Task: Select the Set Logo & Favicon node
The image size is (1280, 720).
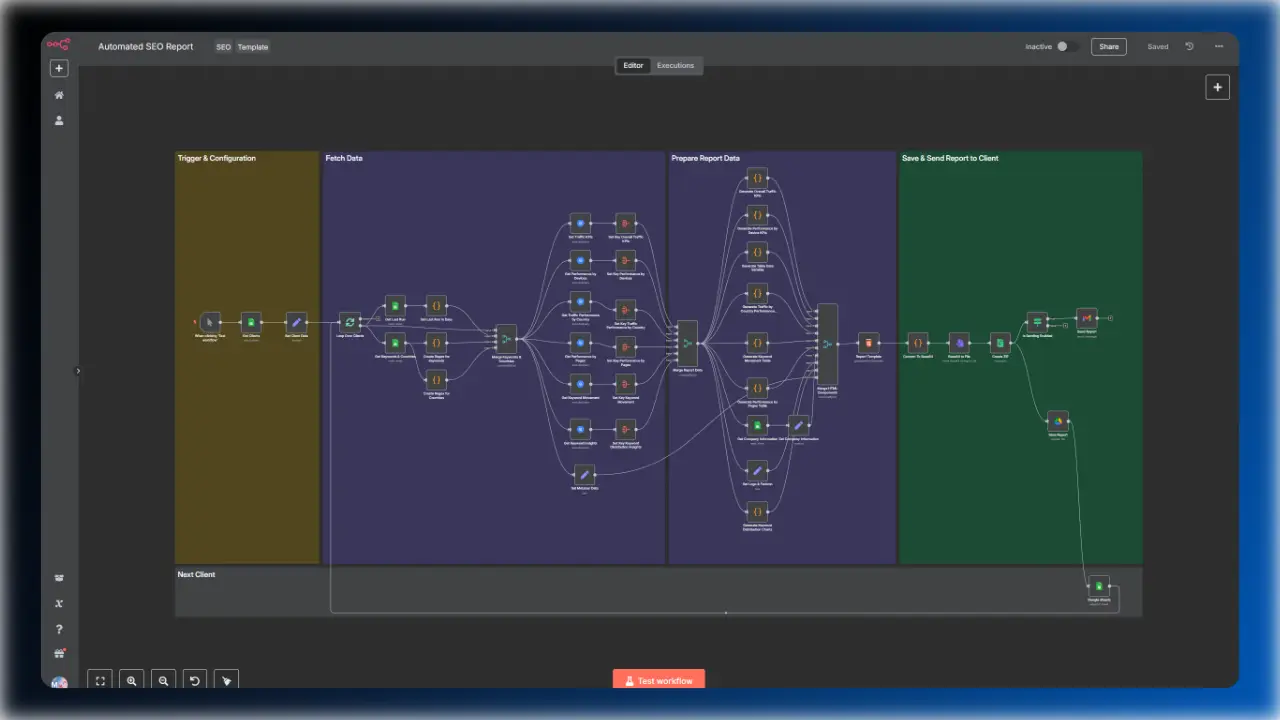Action: coord(757,470)
